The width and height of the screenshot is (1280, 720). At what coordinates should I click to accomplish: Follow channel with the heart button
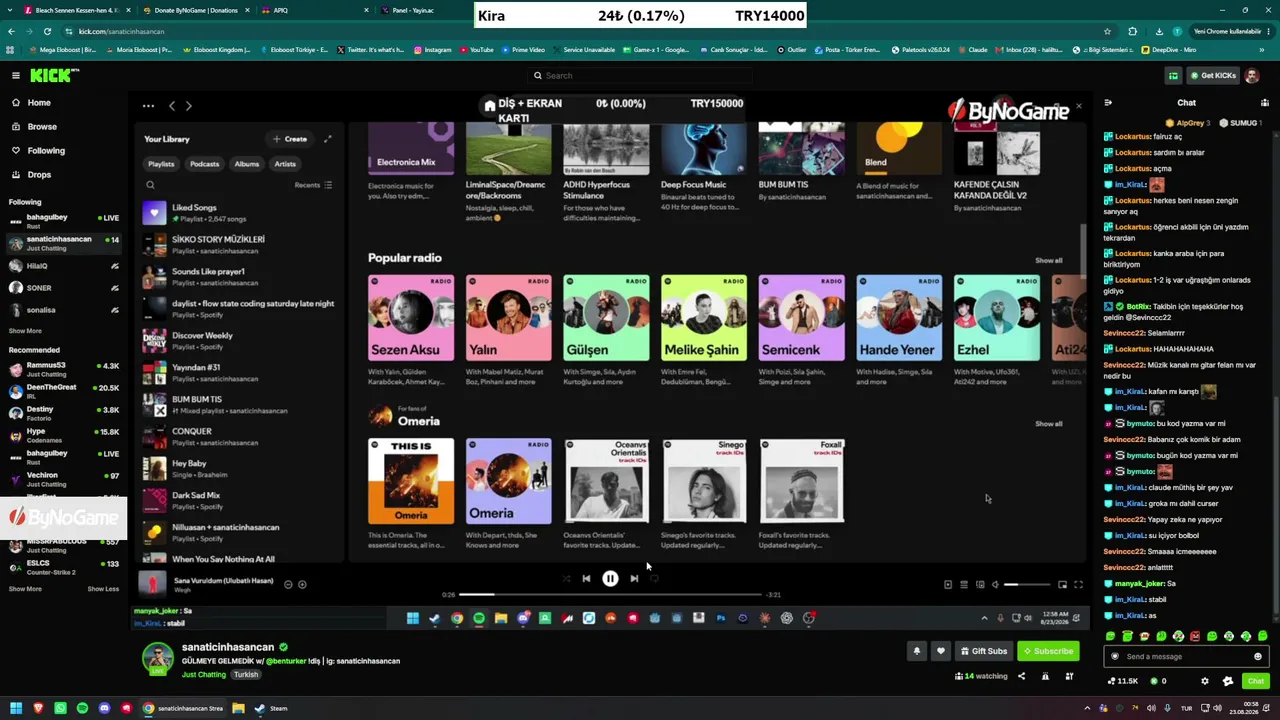point(940,651)
